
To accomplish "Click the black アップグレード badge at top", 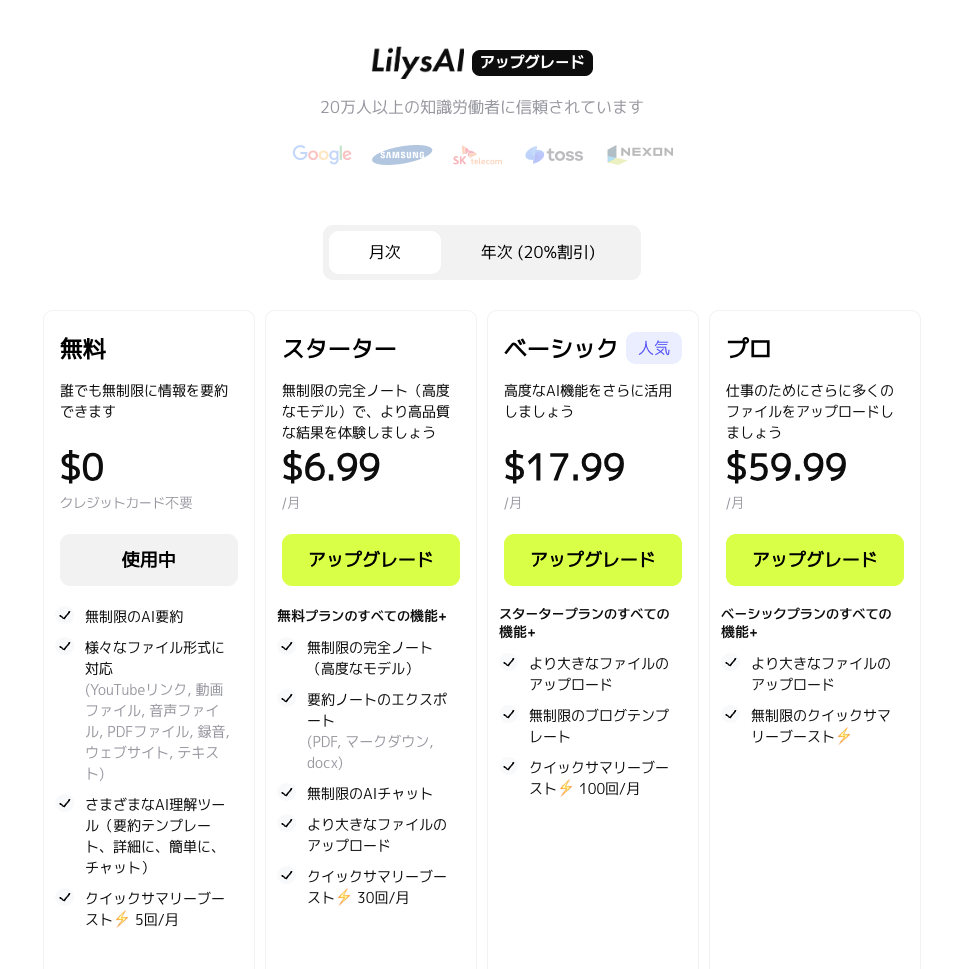I will (x=532, y=63).
